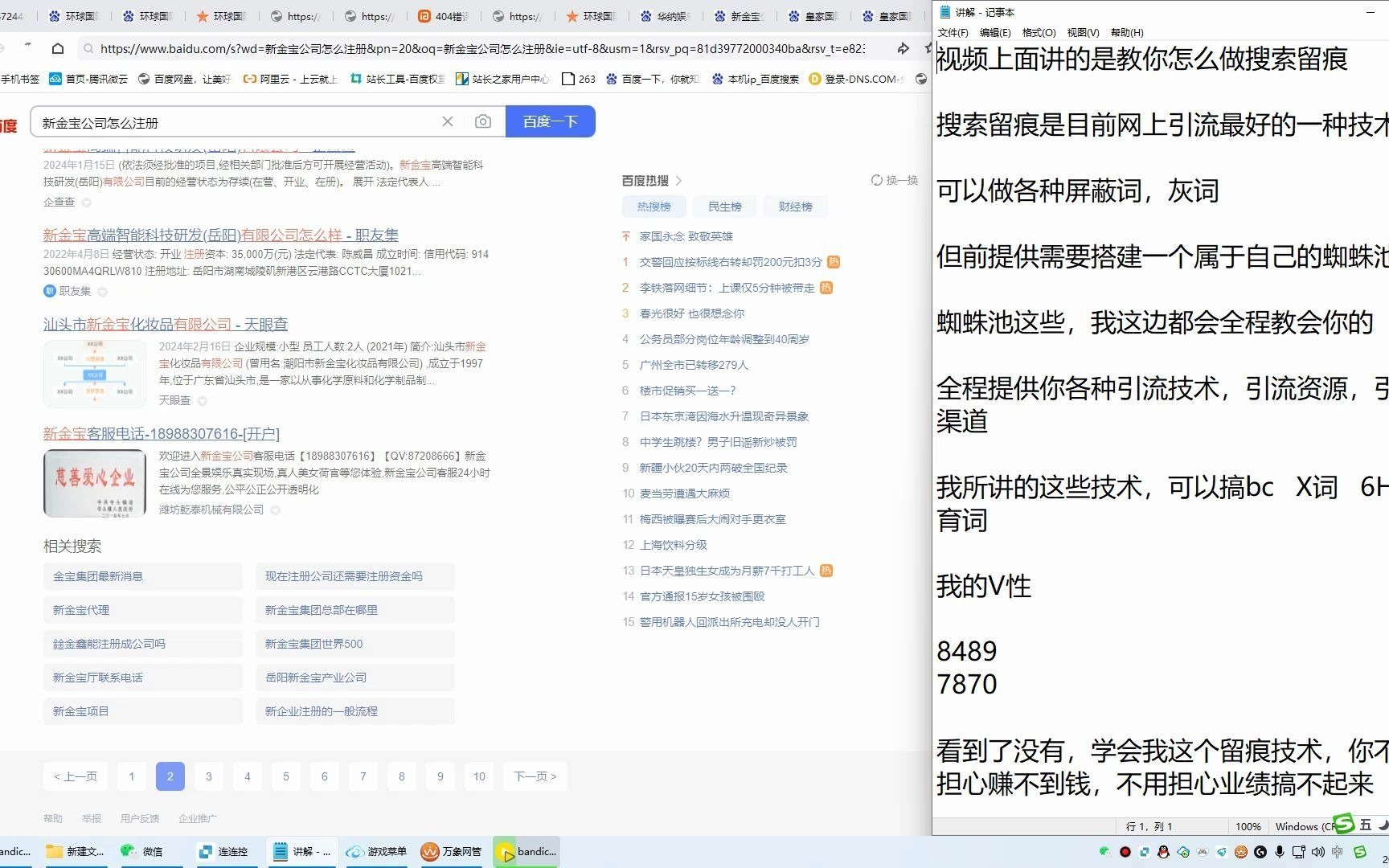
Task: Click related search 新金宝代理
Action: (x=143, y=610)
